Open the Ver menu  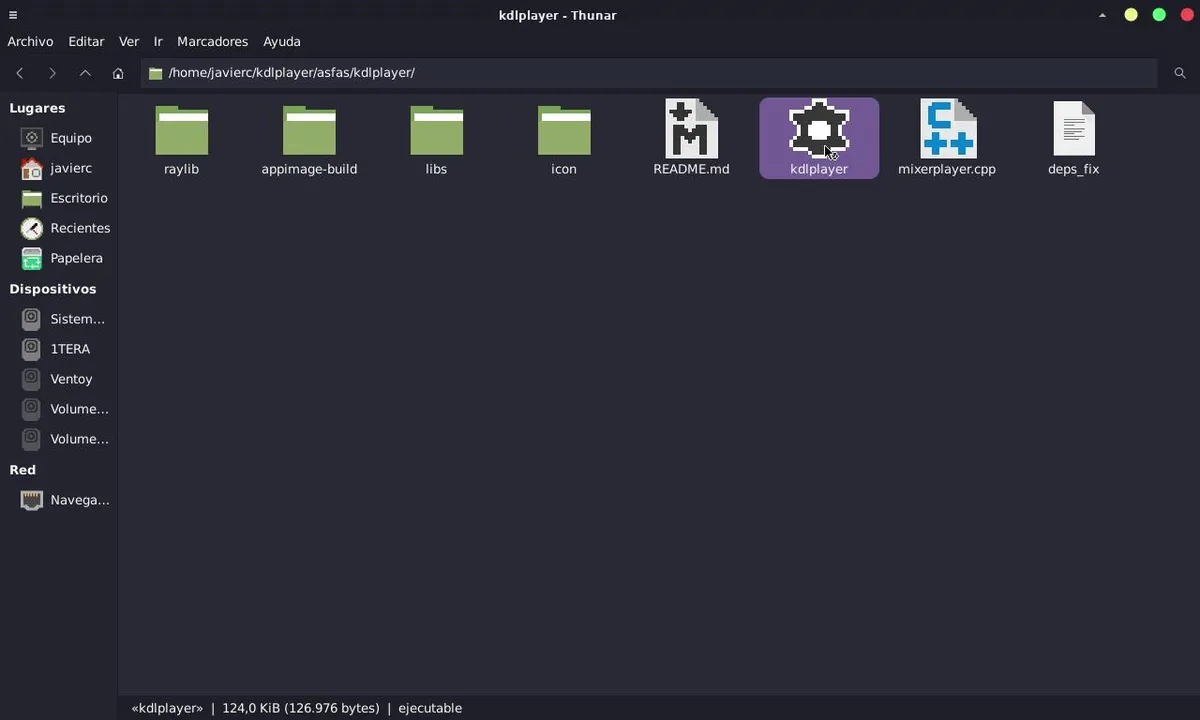129,41
